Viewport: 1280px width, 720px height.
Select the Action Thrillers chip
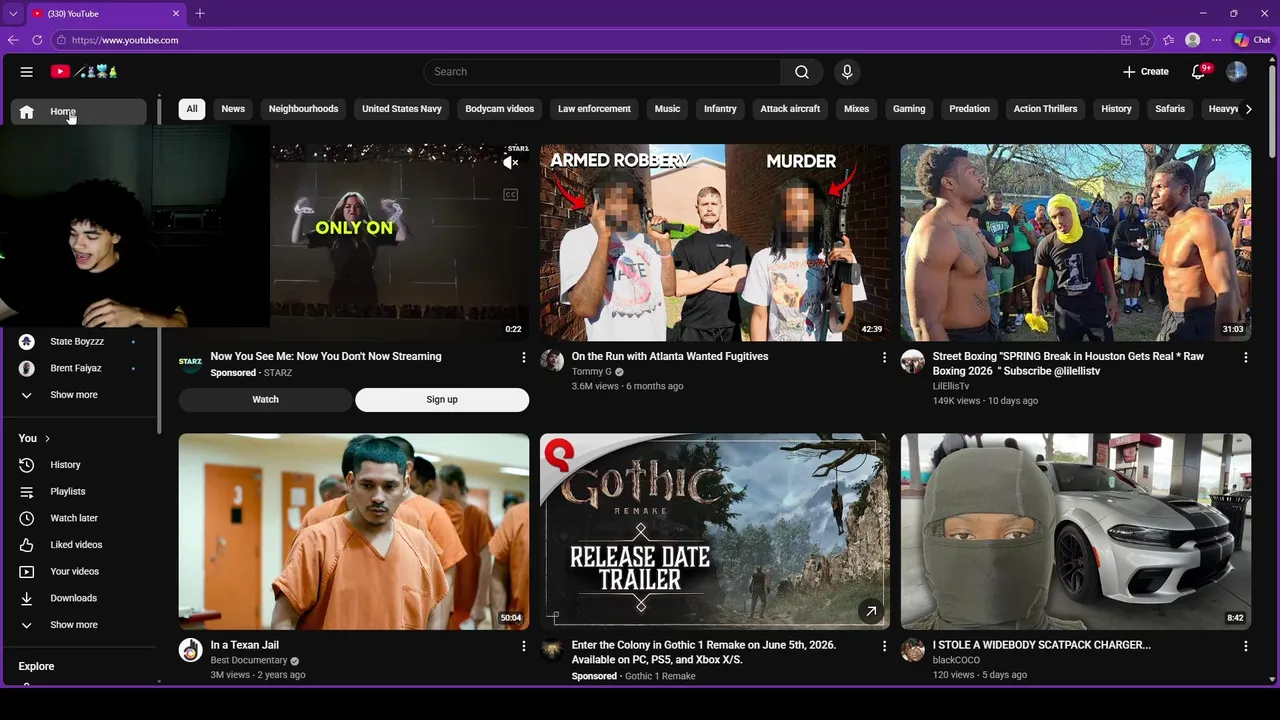[1045, 109]
